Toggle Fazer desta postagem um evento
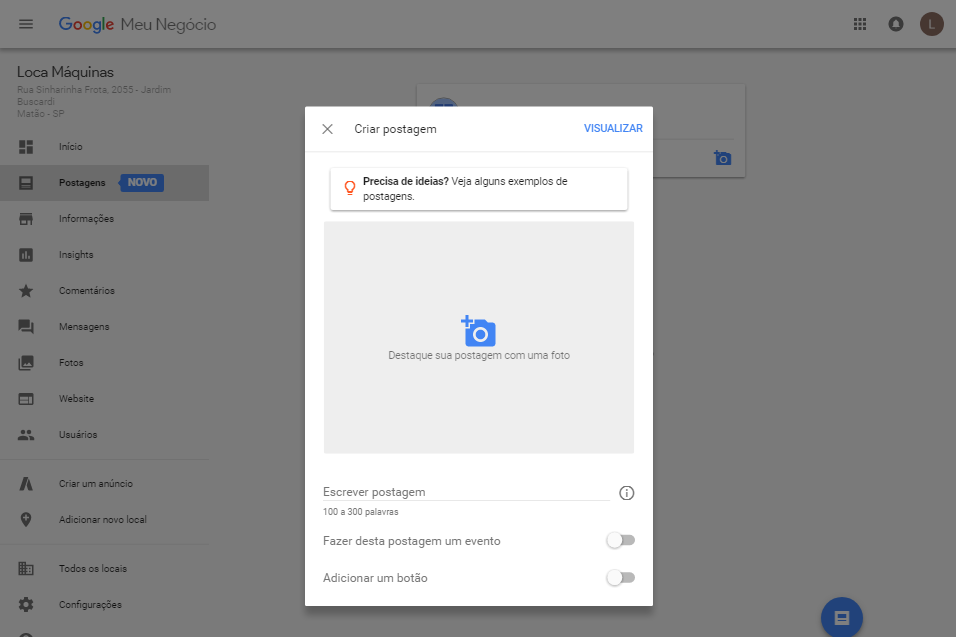The height and width of the screenshot is (637, 956). point(621,540)
